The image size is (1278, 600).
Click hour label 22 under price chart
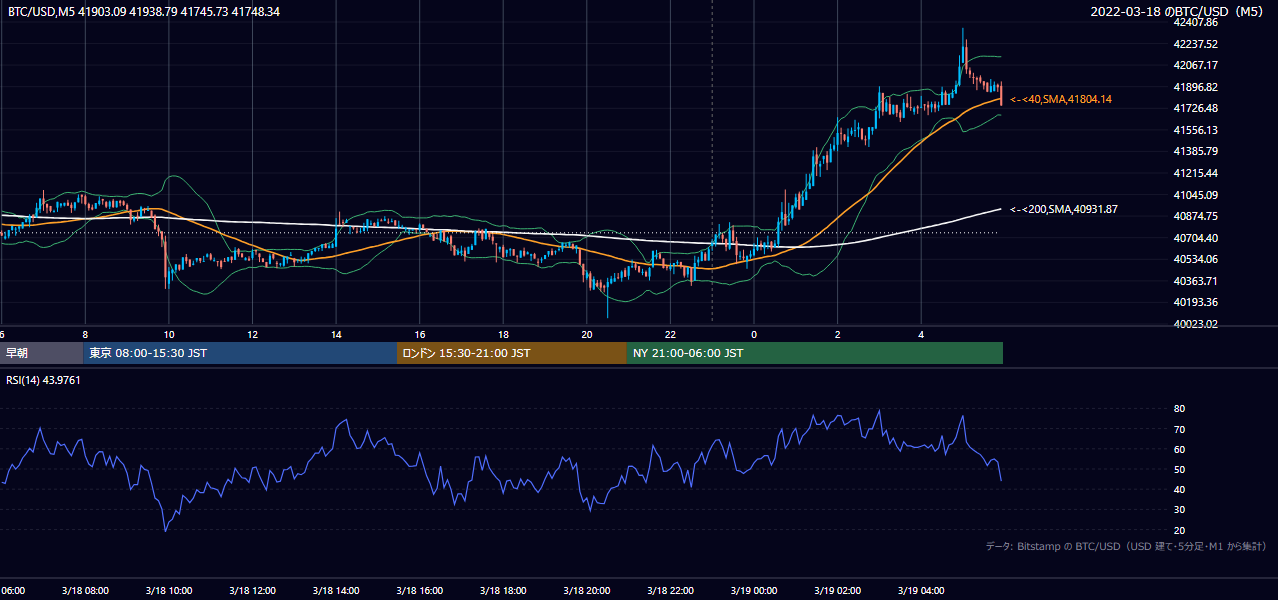coord(670,335)
